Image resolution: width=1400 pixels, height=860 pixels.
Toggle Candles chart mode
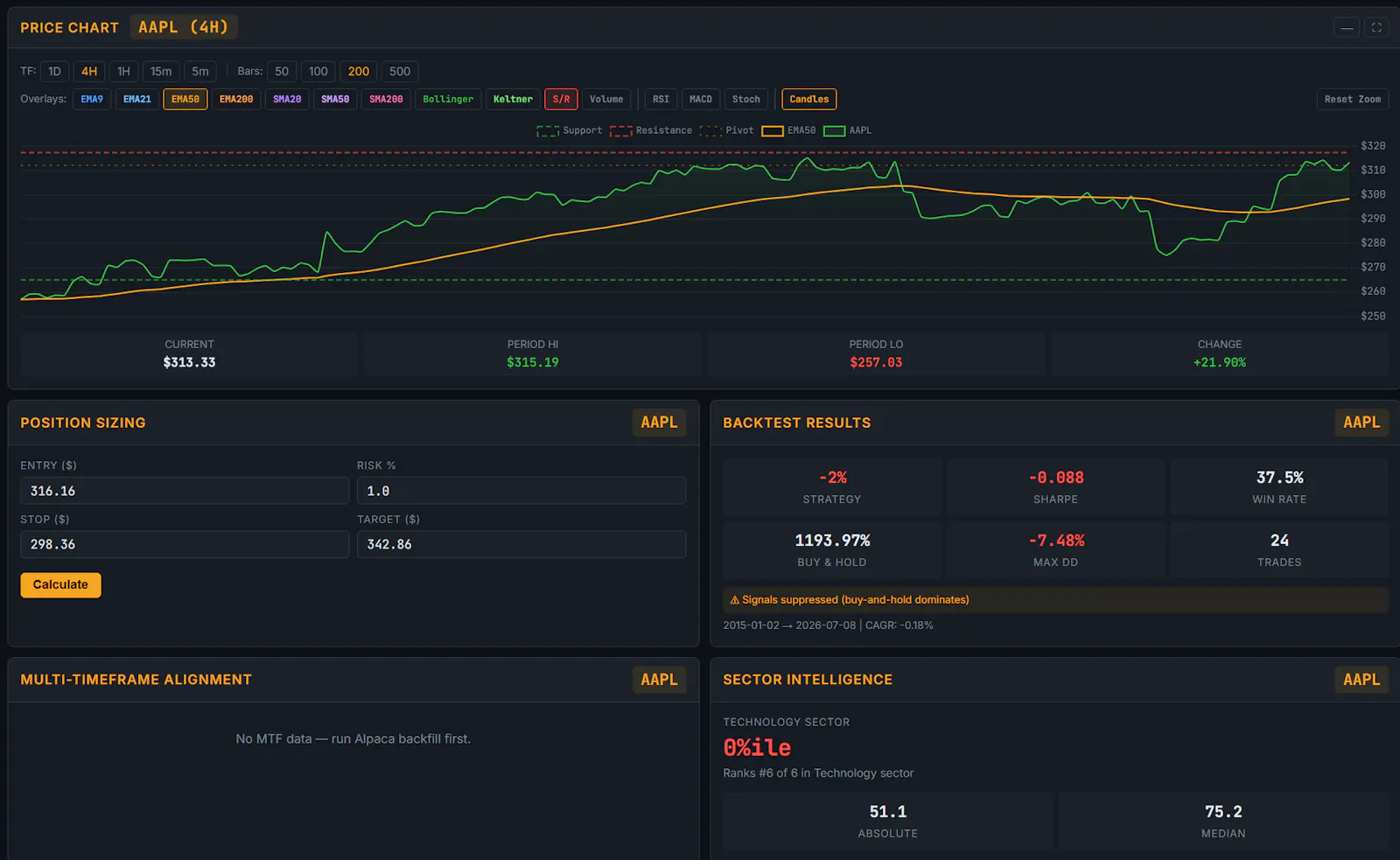(x=809, y=100)
